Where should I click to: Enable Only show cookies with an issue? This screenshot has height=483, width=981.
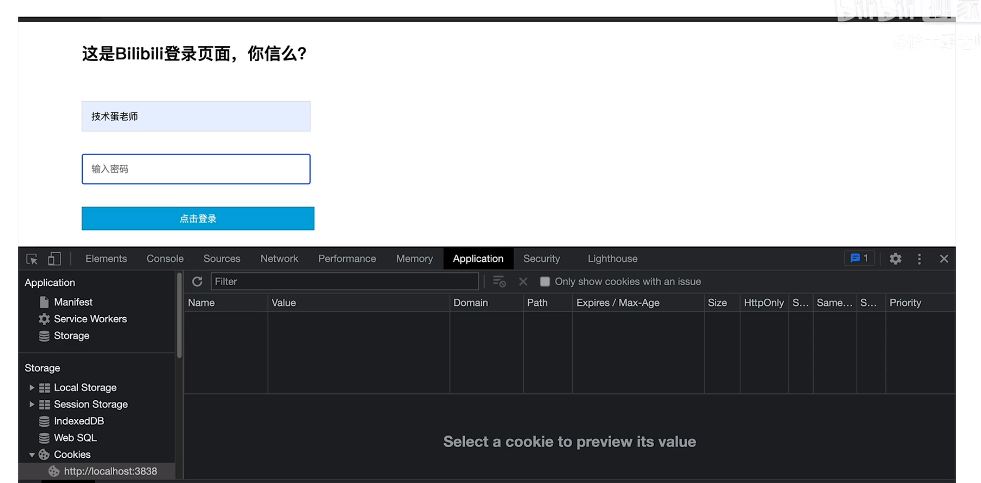point(545,282)
